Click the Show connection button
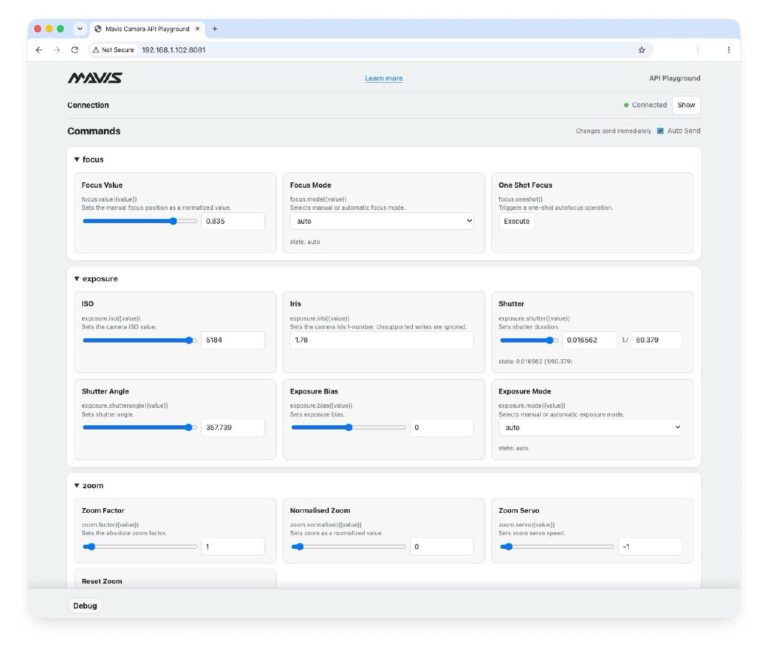The width and height of the screenshot is (768, 655). tap(686, 105)
